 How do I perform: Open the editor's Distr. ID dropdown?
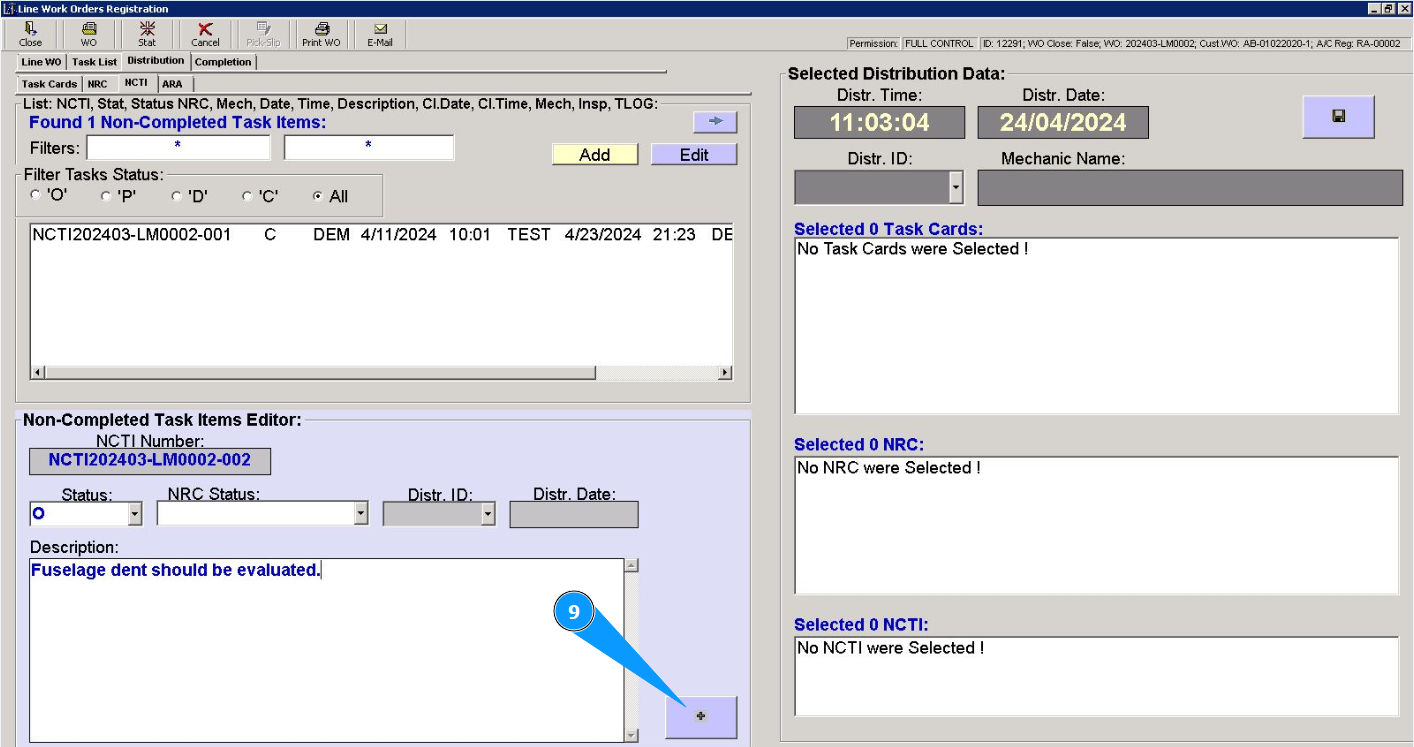[x=489, y=514]
